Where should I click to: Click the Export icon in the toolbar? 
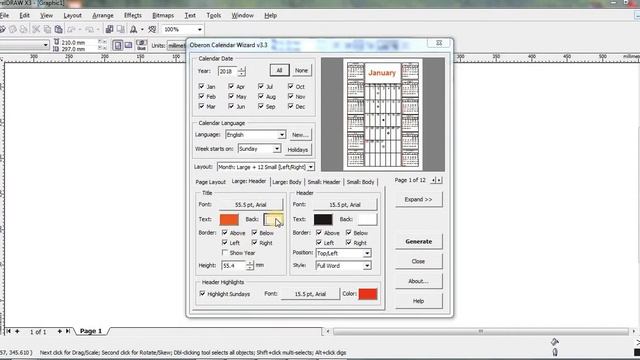121,29
